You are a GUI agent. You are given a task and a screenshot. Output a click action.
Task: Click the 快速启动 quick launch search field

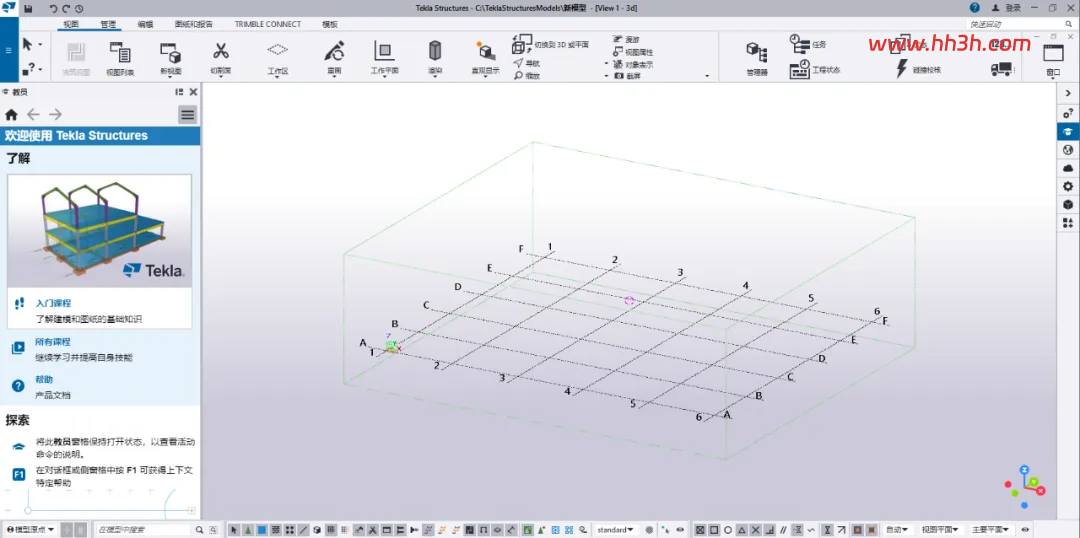coord(1019,24)
